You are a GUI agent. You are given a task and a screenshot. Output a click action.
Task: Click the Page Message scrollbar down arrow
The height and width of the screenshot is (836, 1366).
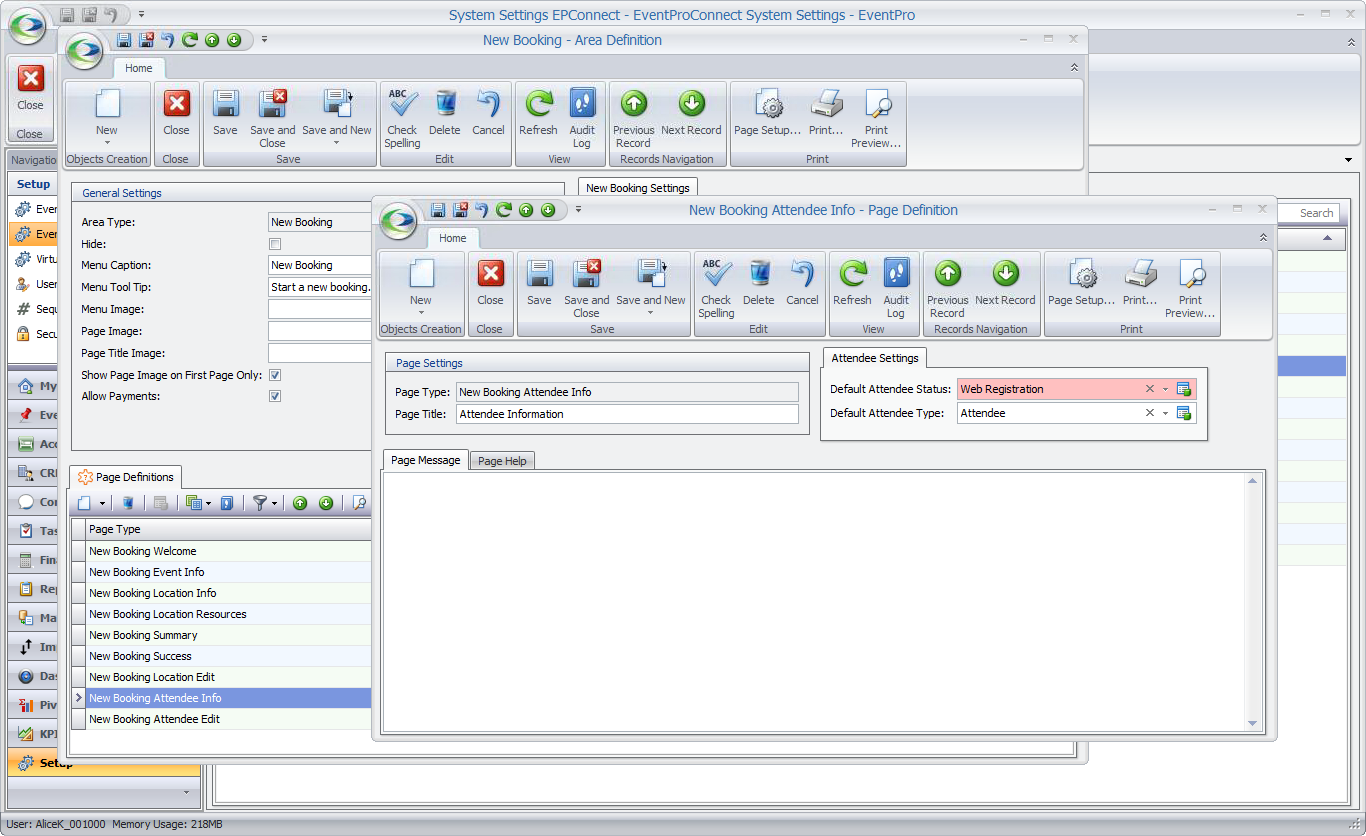click(x=1253, y=723)
